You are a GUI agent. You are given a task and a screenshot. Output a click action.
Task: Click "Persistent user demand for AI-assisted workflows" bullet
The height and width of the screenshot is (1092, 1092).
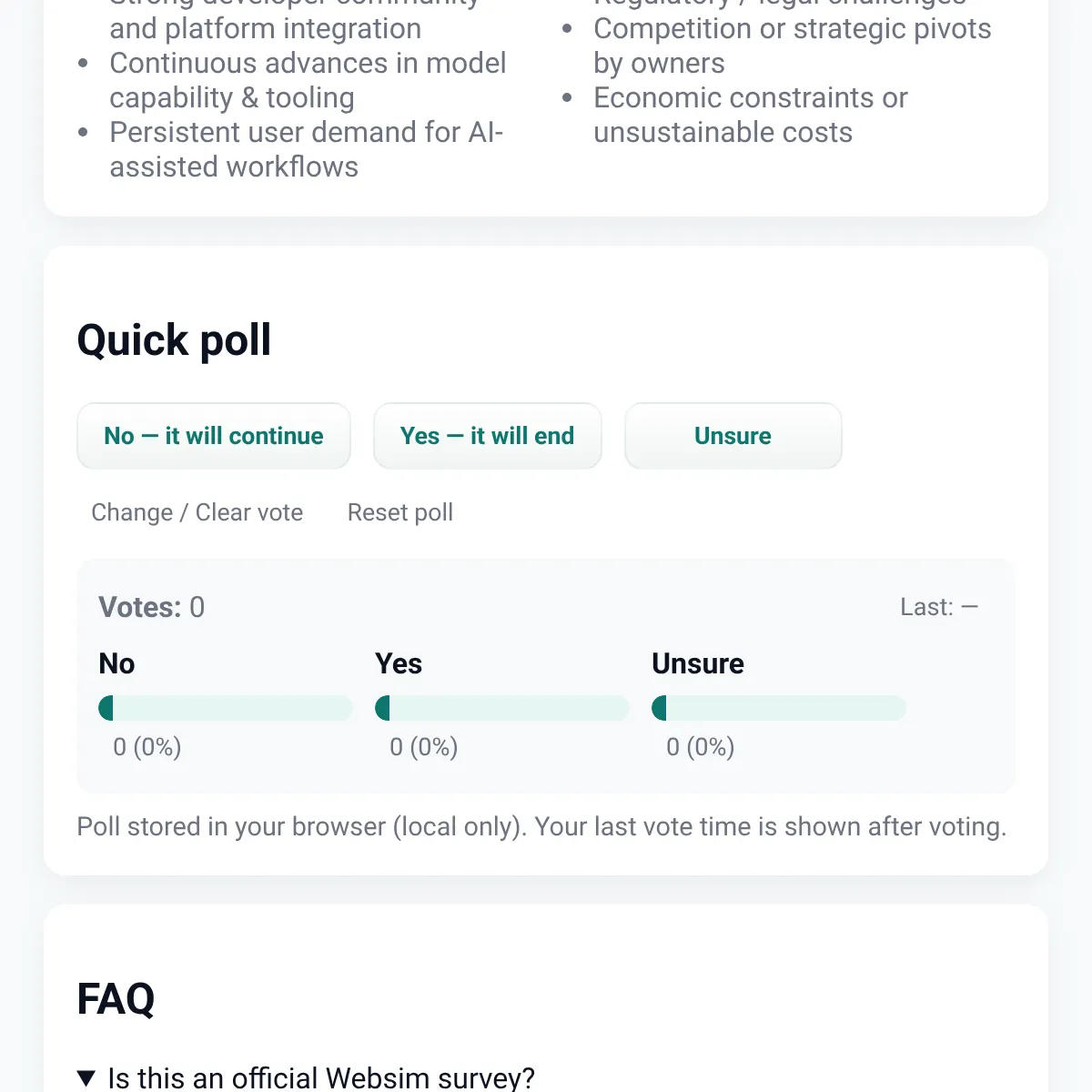[x=307, y=149]
